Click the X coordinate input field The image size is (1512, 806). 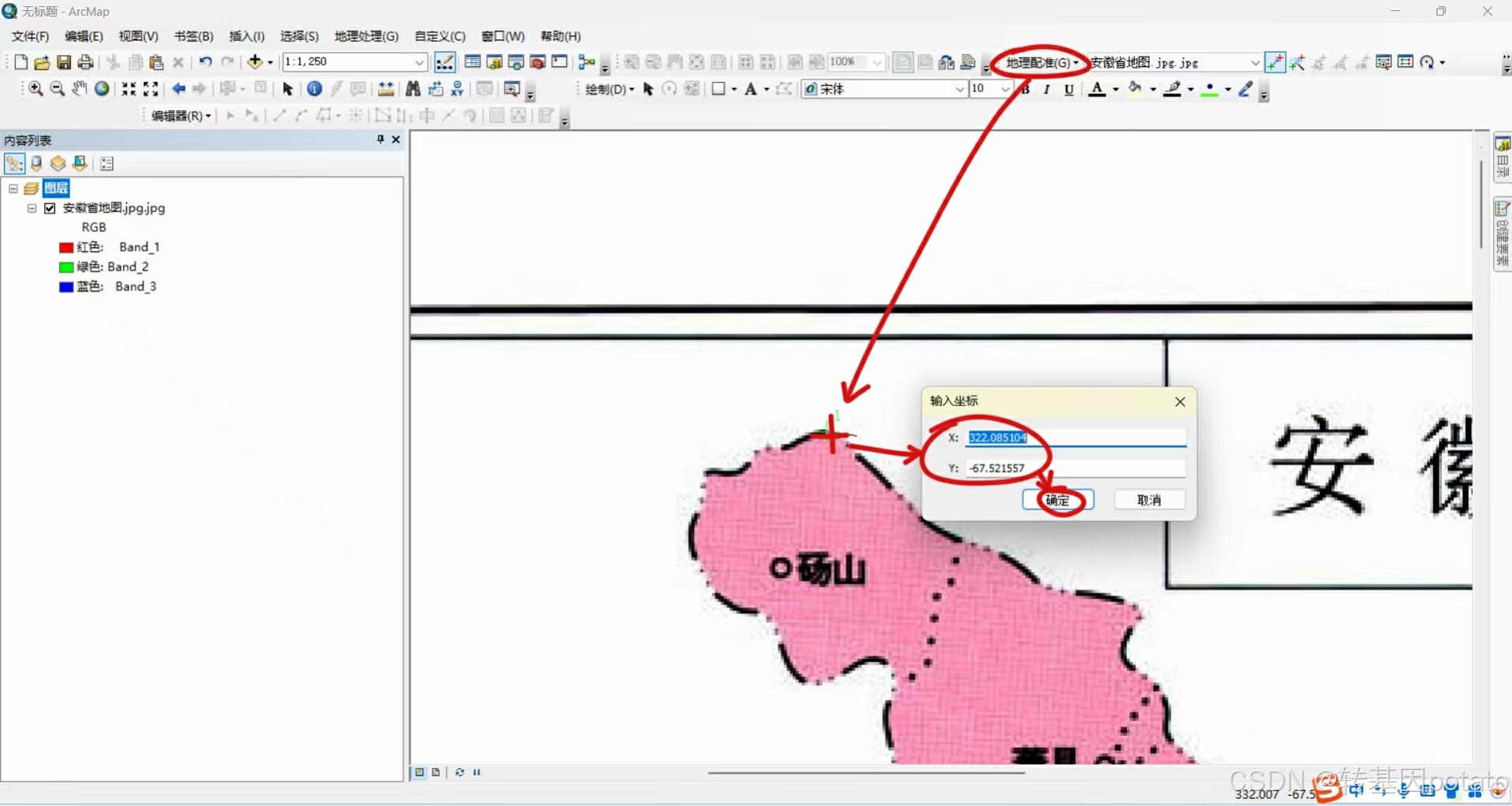click(1075, 438)
